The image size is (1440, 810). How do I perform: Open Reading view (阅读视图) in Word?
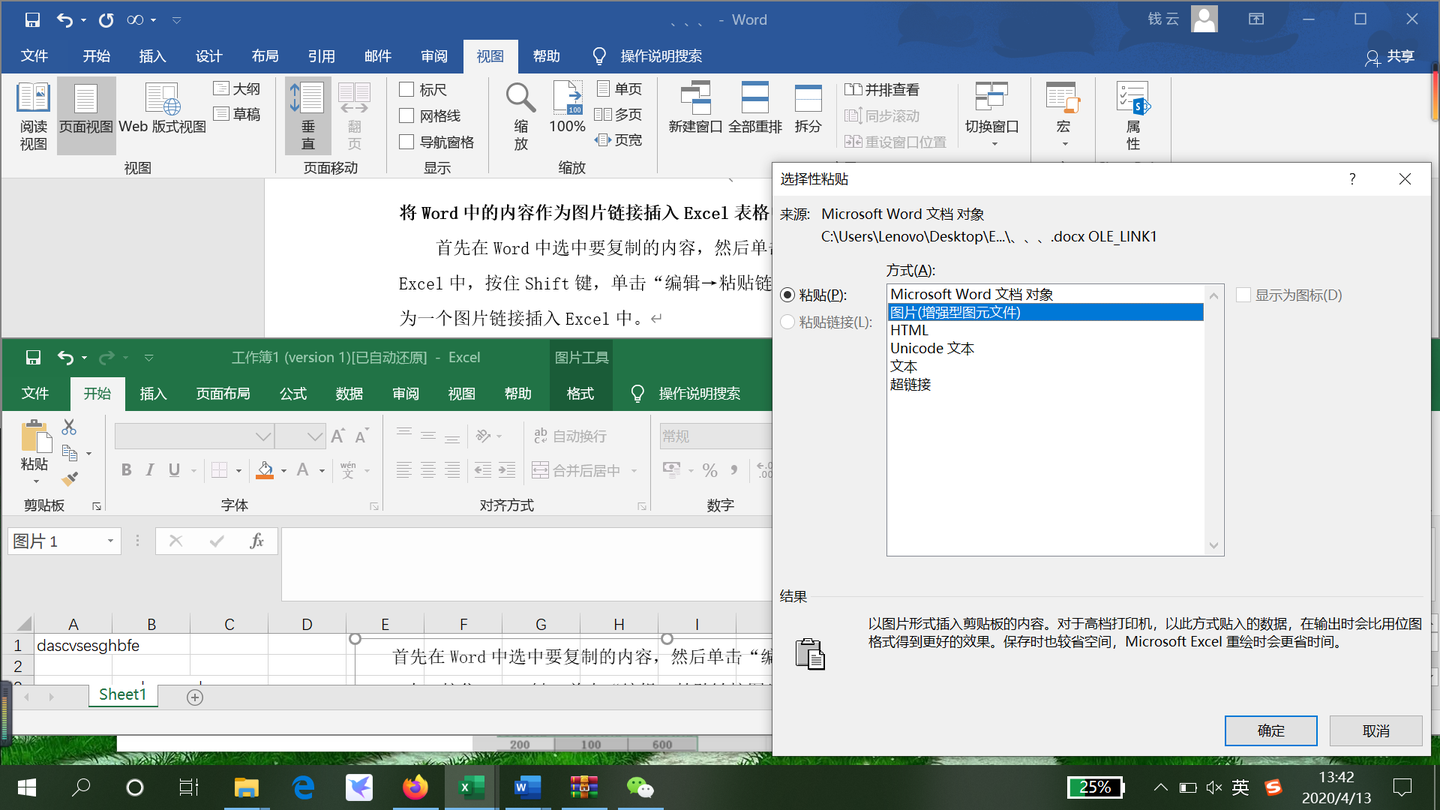(33, 117)
